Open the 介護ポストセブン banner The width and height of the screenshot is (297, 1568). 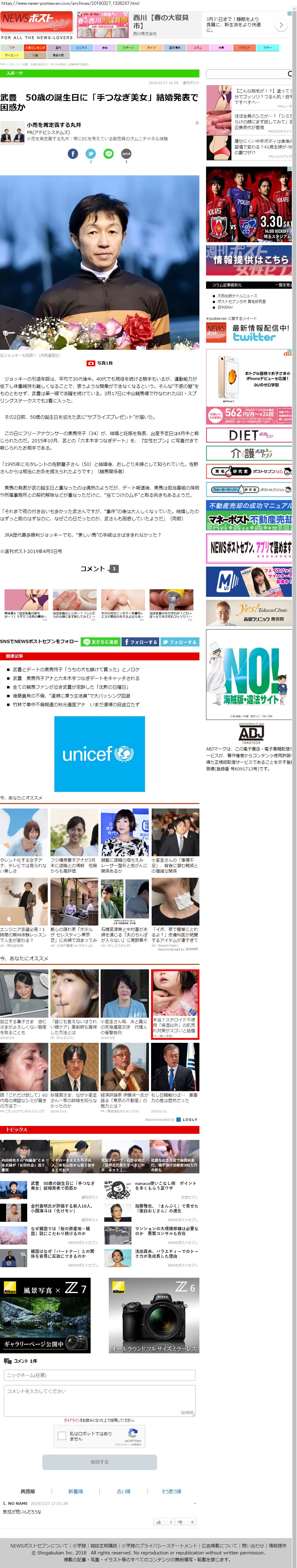point(248,453)
